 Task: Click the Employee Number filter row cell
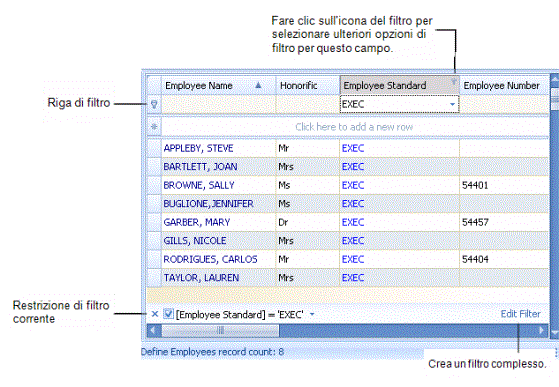pos(504,104)
